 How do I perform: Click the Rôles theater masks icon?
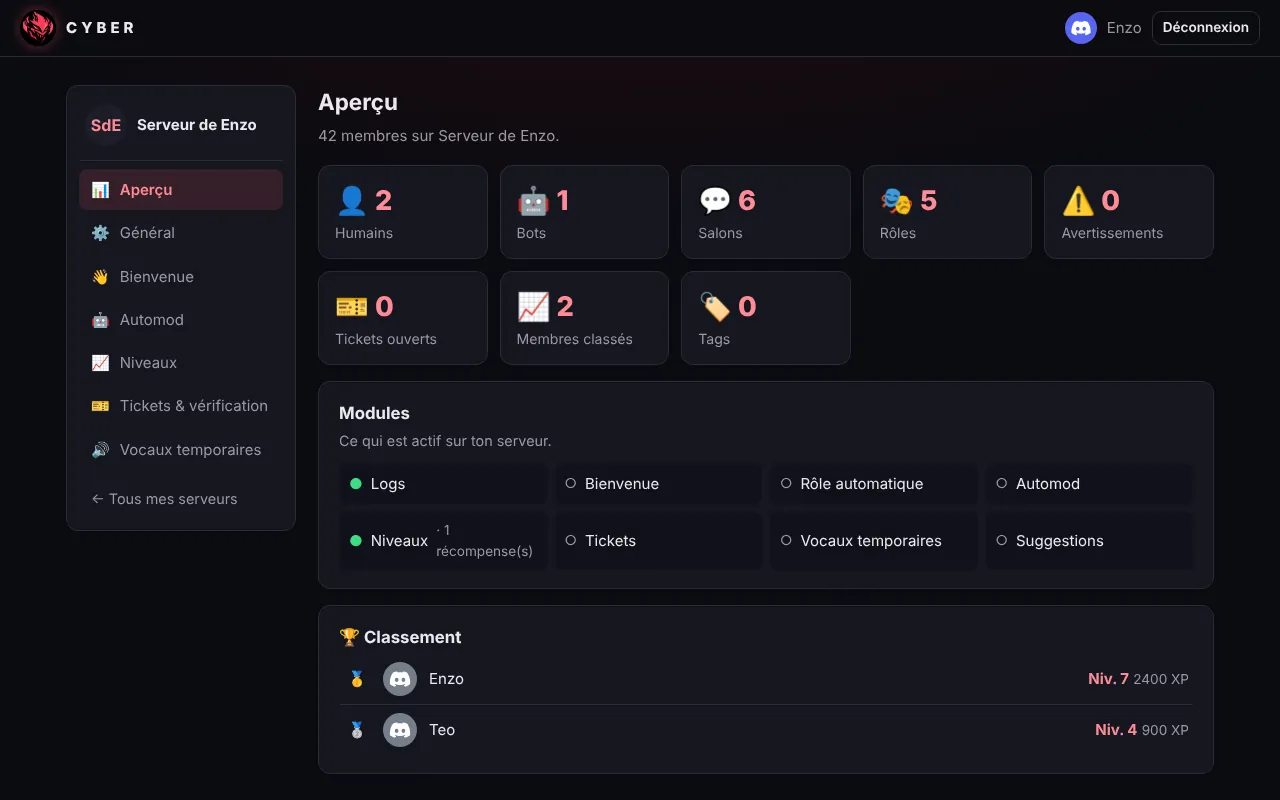[896, 201]
